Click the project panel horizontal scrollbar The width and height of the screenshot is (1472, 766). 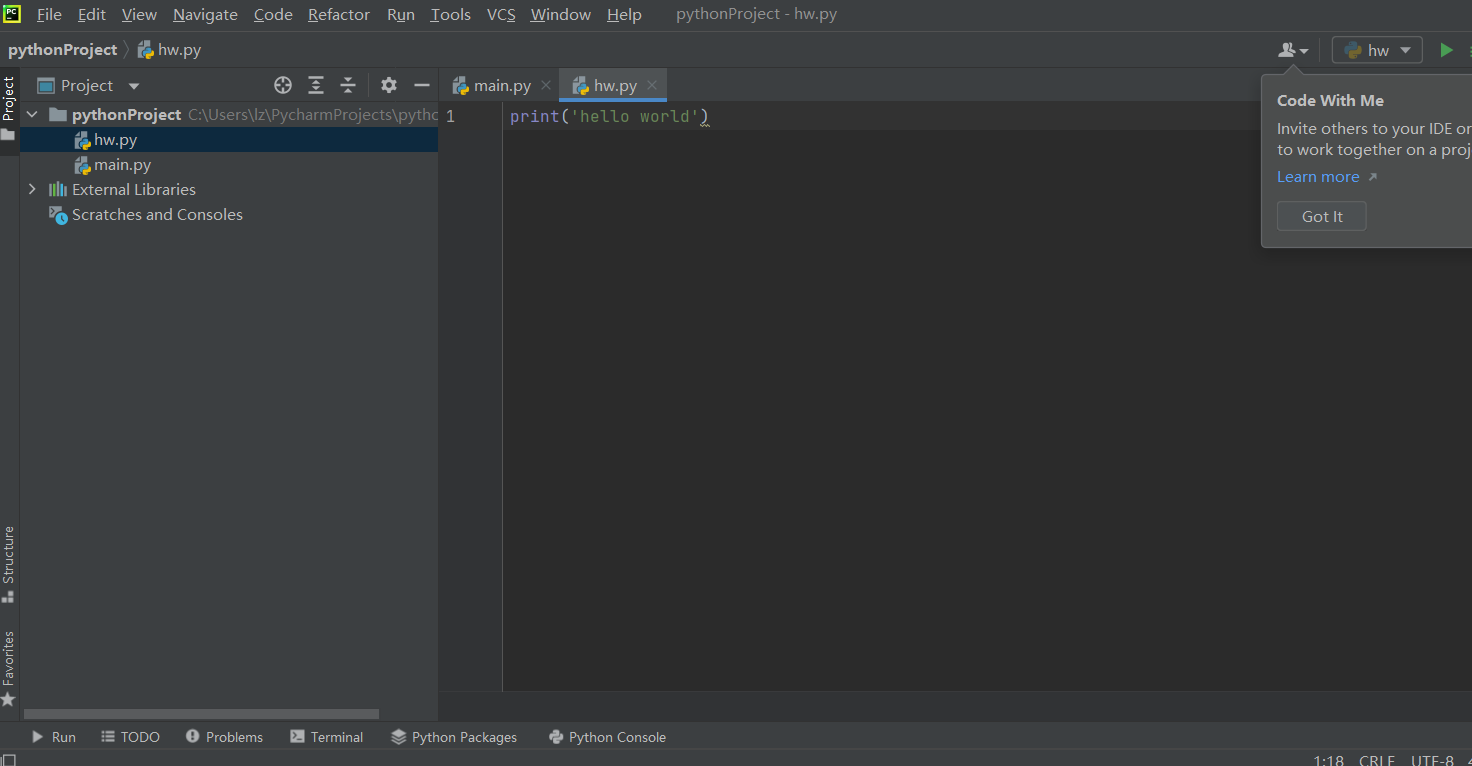pyautogui.click(x=201, y=714)
